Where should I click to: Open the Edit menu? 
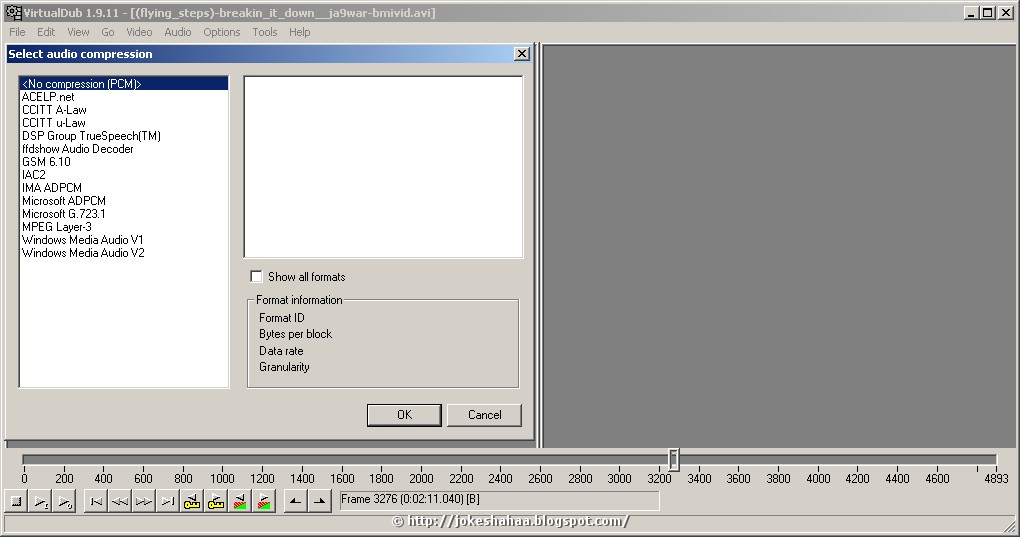tap(46, 32)
